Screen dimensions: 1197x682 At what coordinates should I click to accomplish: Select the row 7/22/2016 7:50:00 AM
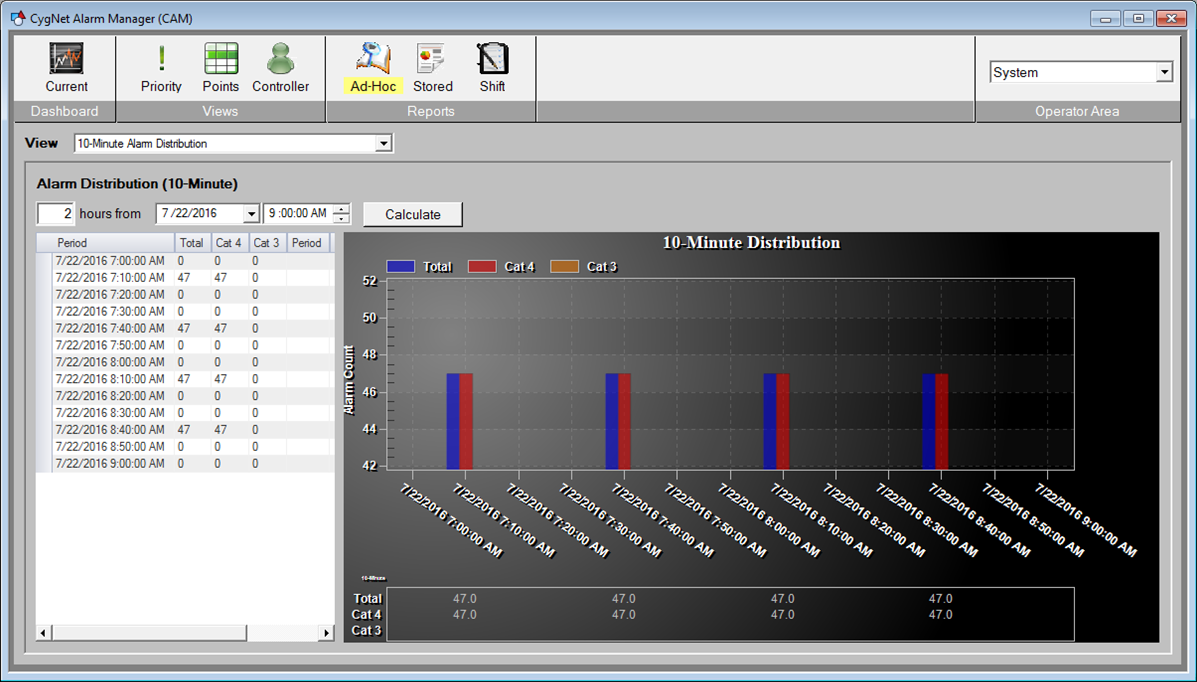pos(186,345)
